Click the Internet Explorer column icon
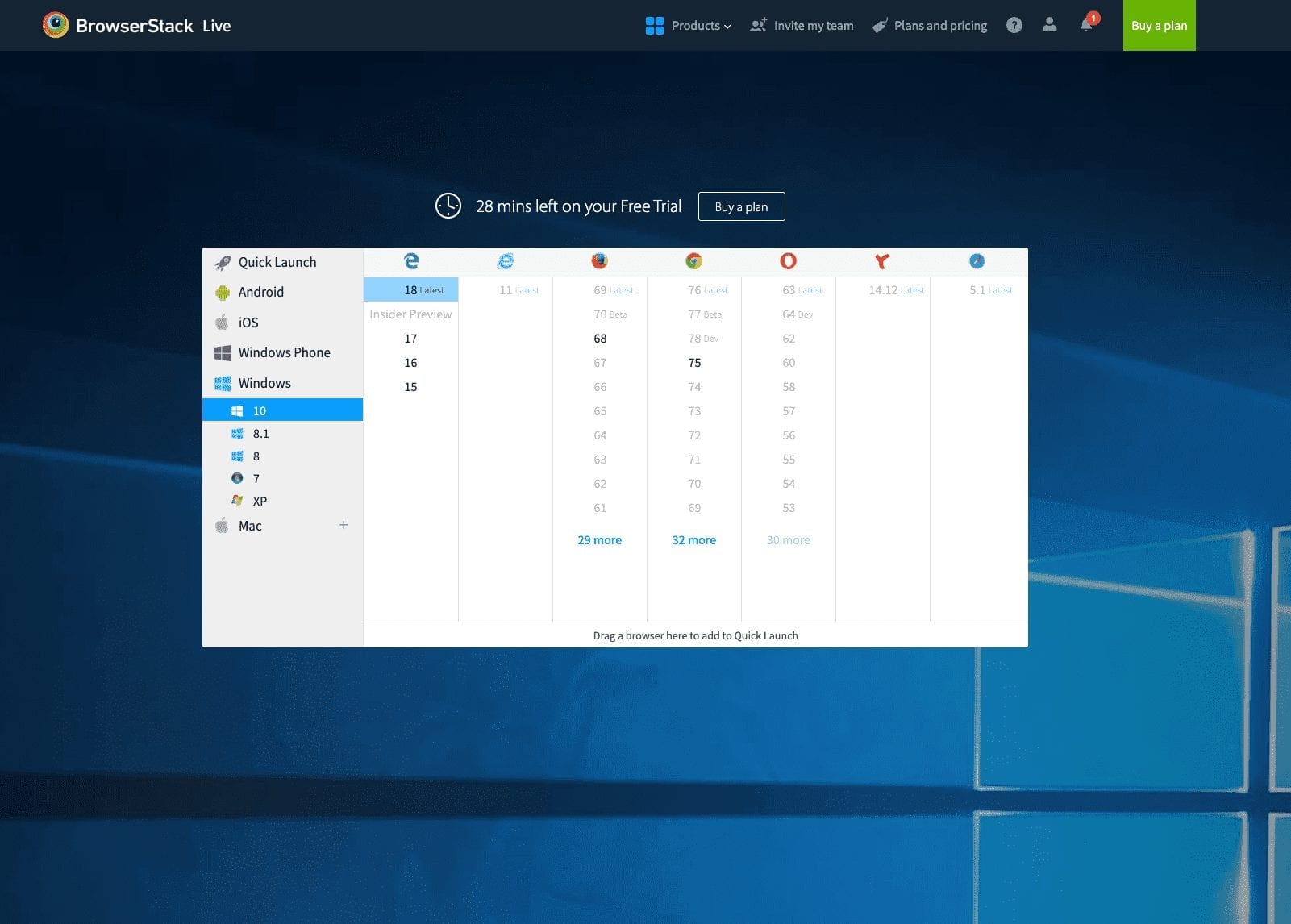 pos(506,260)
